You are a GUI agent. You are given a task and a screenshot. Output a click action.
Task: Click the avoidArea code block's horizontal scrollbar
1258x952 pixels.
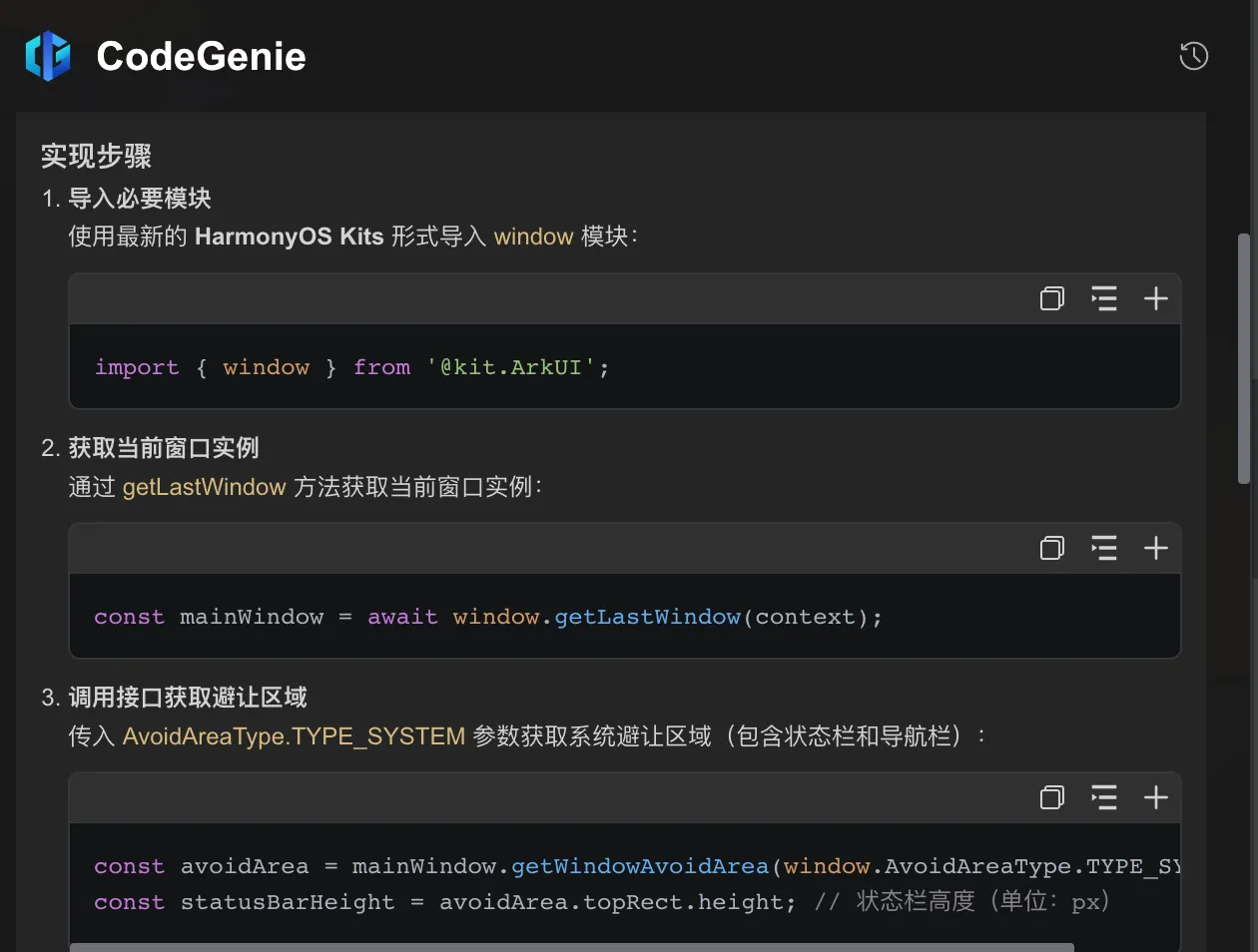point(571,947)
